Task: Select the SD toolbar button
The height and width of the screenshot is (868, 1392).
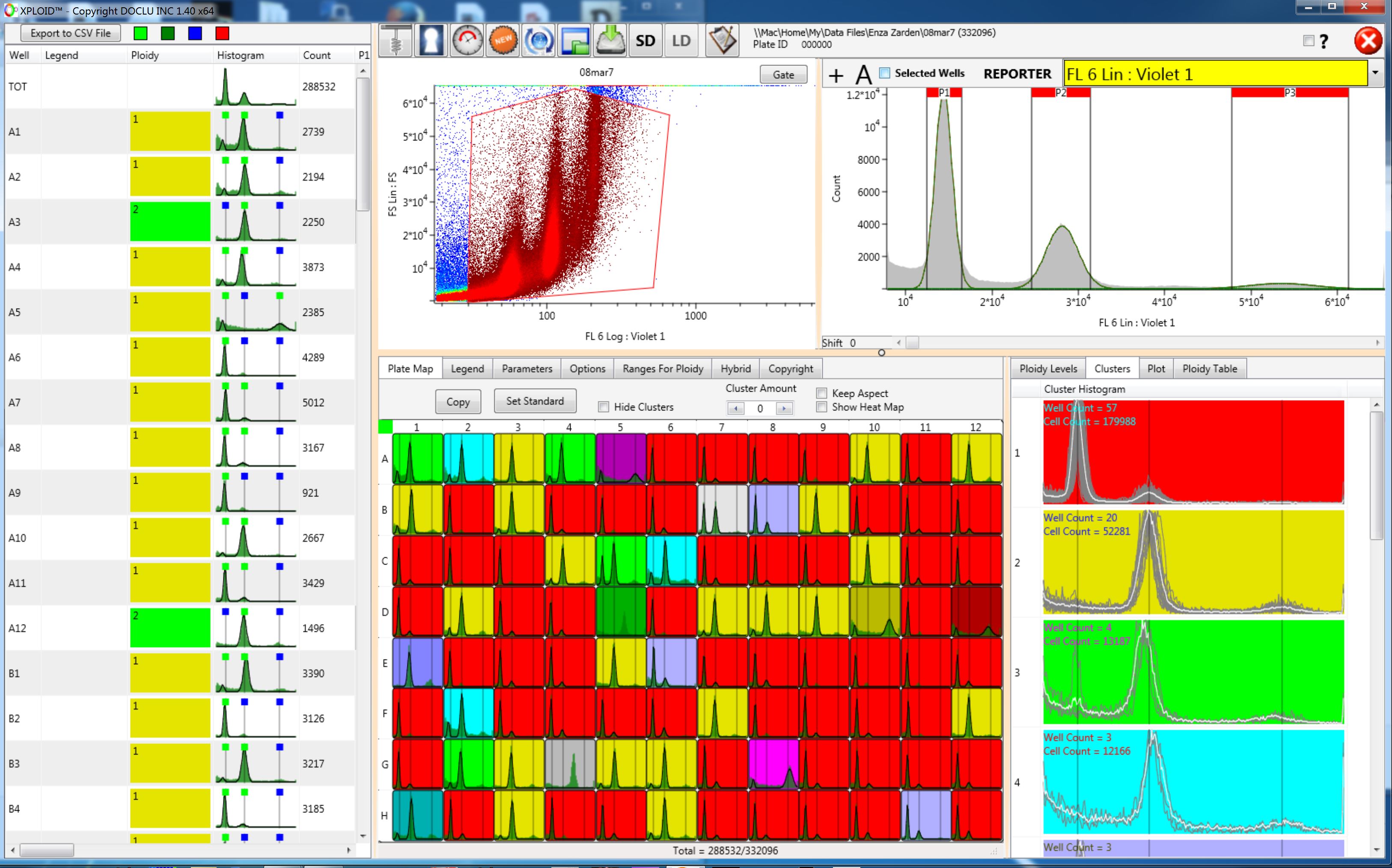Action: click(645, 40)
